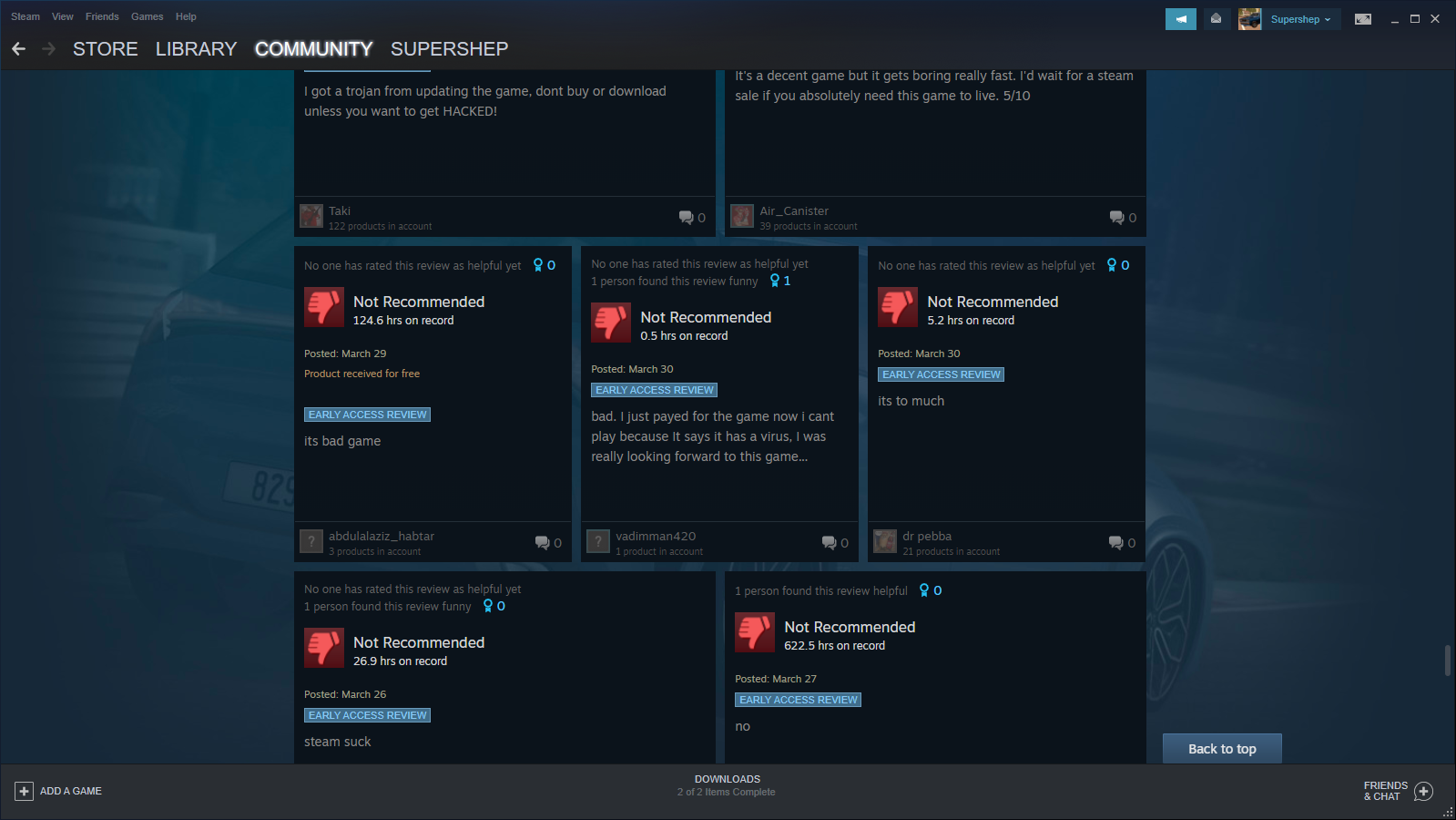Click thumbs down icon on 26.9 hrs review
This screenshot has width=1456, height=820.
point(324,648)
